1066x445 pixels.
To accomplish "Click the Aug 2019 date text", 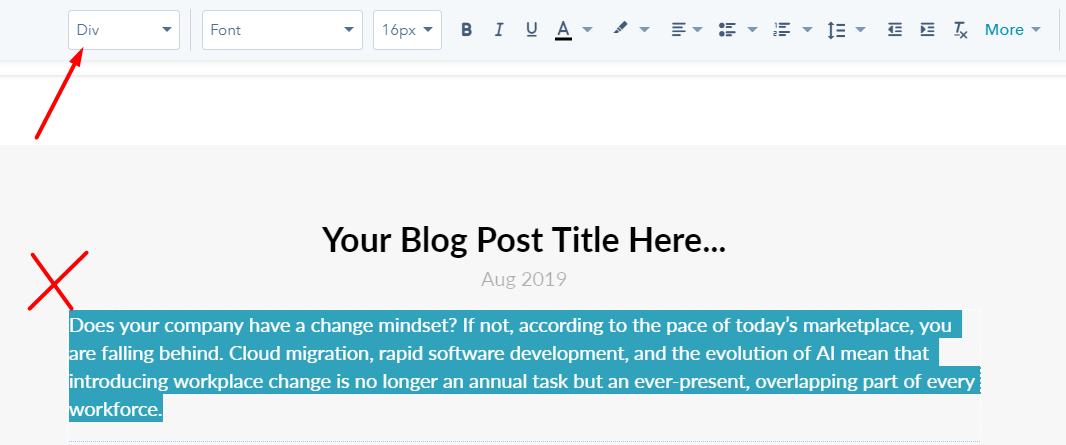I will point(523,279).
